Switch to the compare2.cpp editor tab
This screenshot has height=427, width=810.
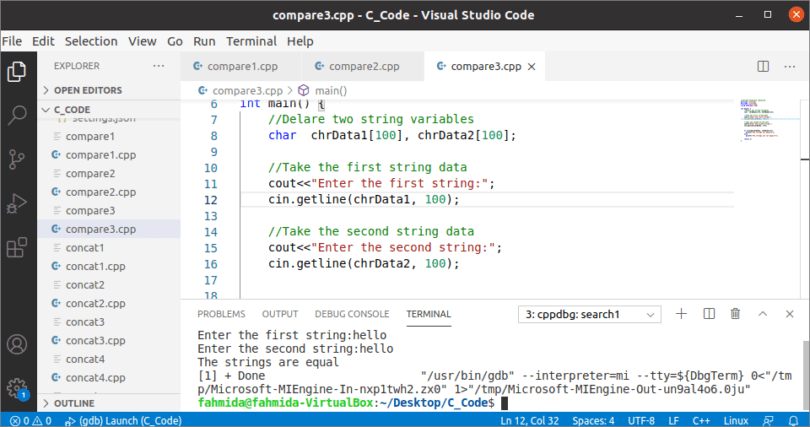click(x=363, y=67)
